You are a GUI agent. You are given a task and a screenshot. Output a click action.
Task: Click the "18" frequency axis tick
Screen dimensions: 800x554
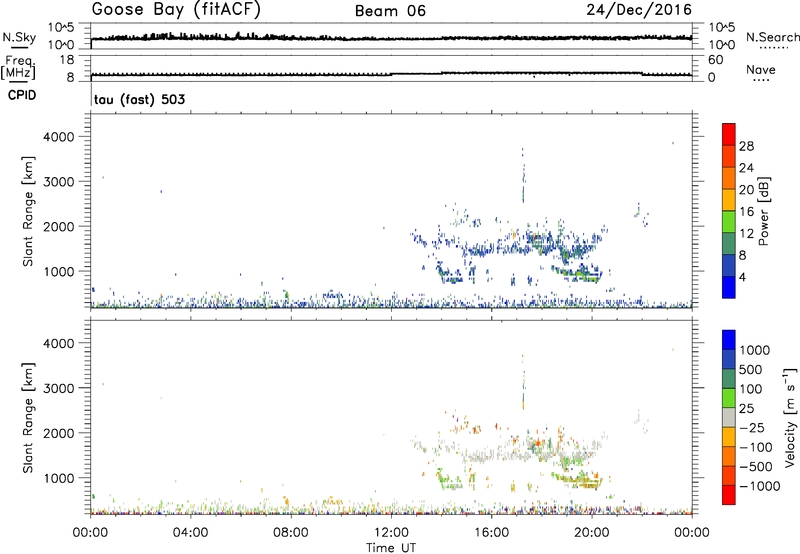point(67,60)
